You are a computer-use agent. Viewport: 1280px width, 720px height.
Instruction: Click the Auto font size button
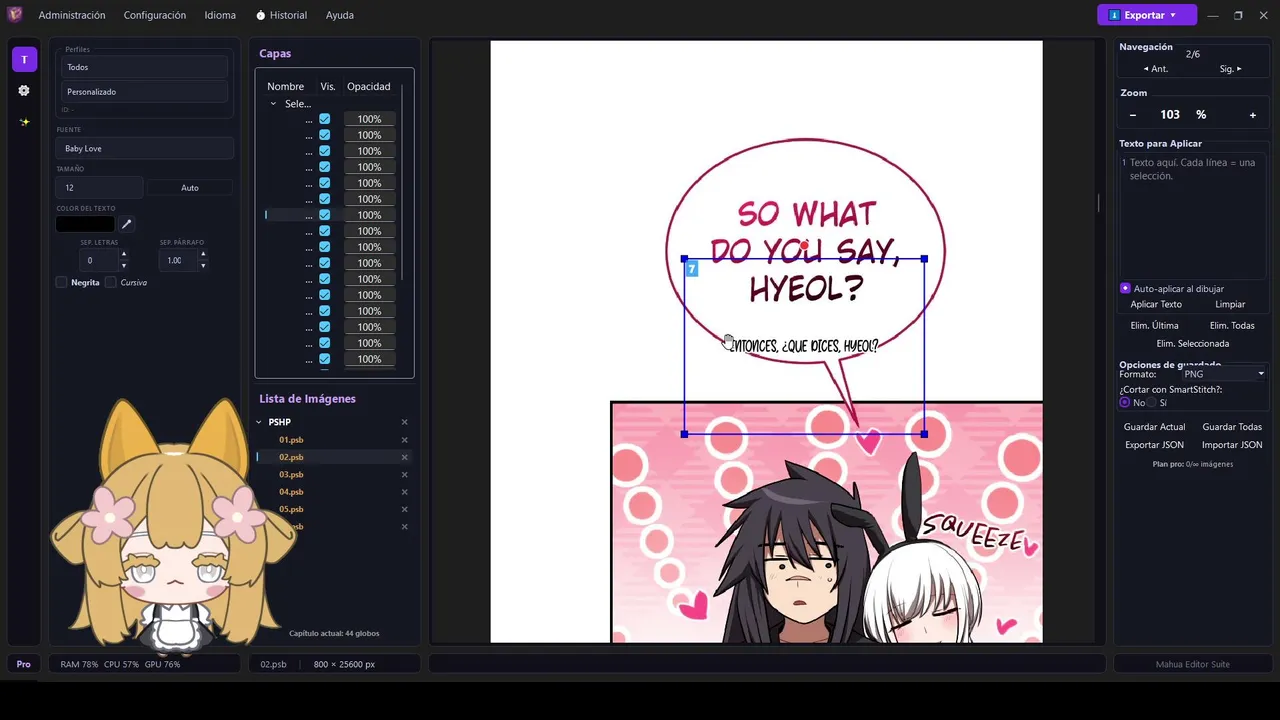coord(190,188)
